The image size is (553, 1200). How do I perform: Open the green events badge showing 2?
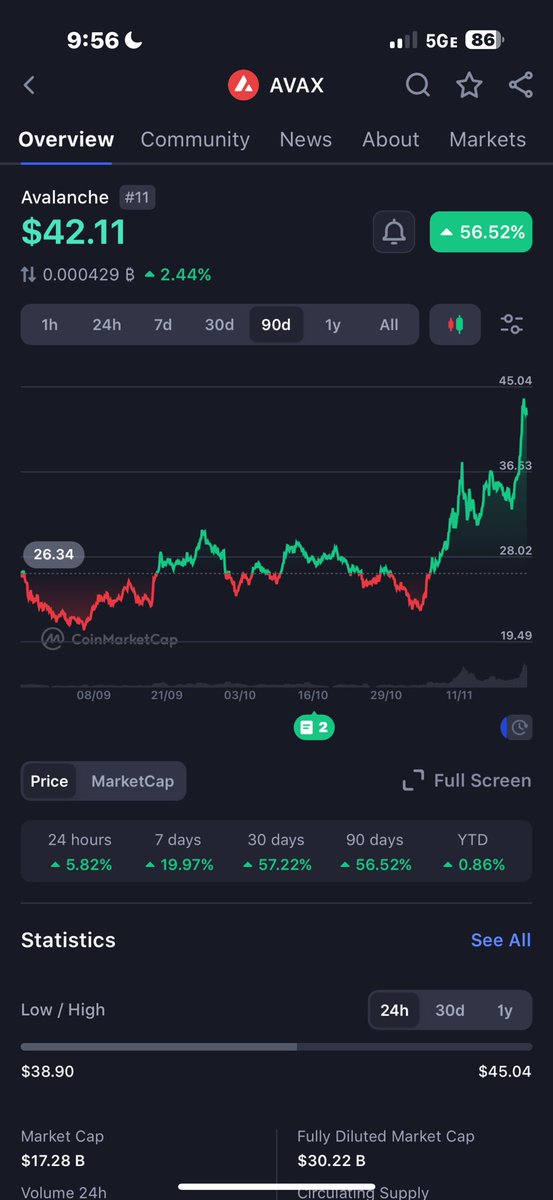314,727
